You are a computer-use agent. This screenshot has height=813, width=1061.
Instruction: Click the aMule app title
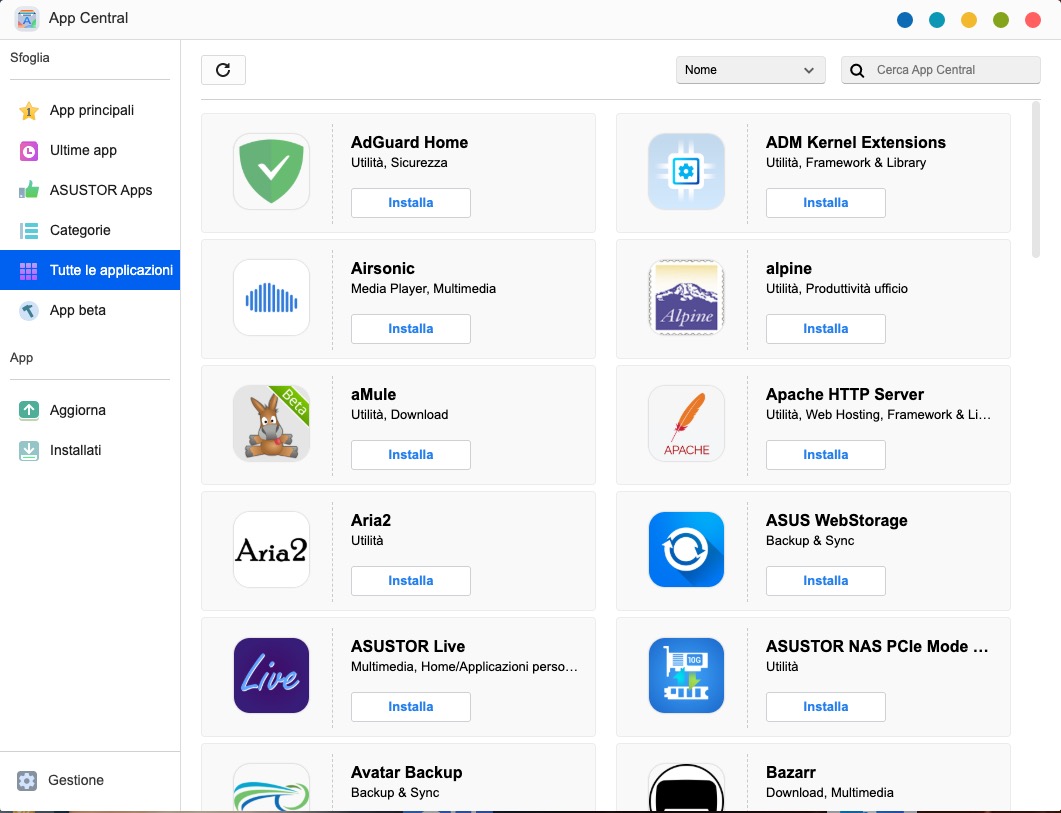tap(374, 394)
